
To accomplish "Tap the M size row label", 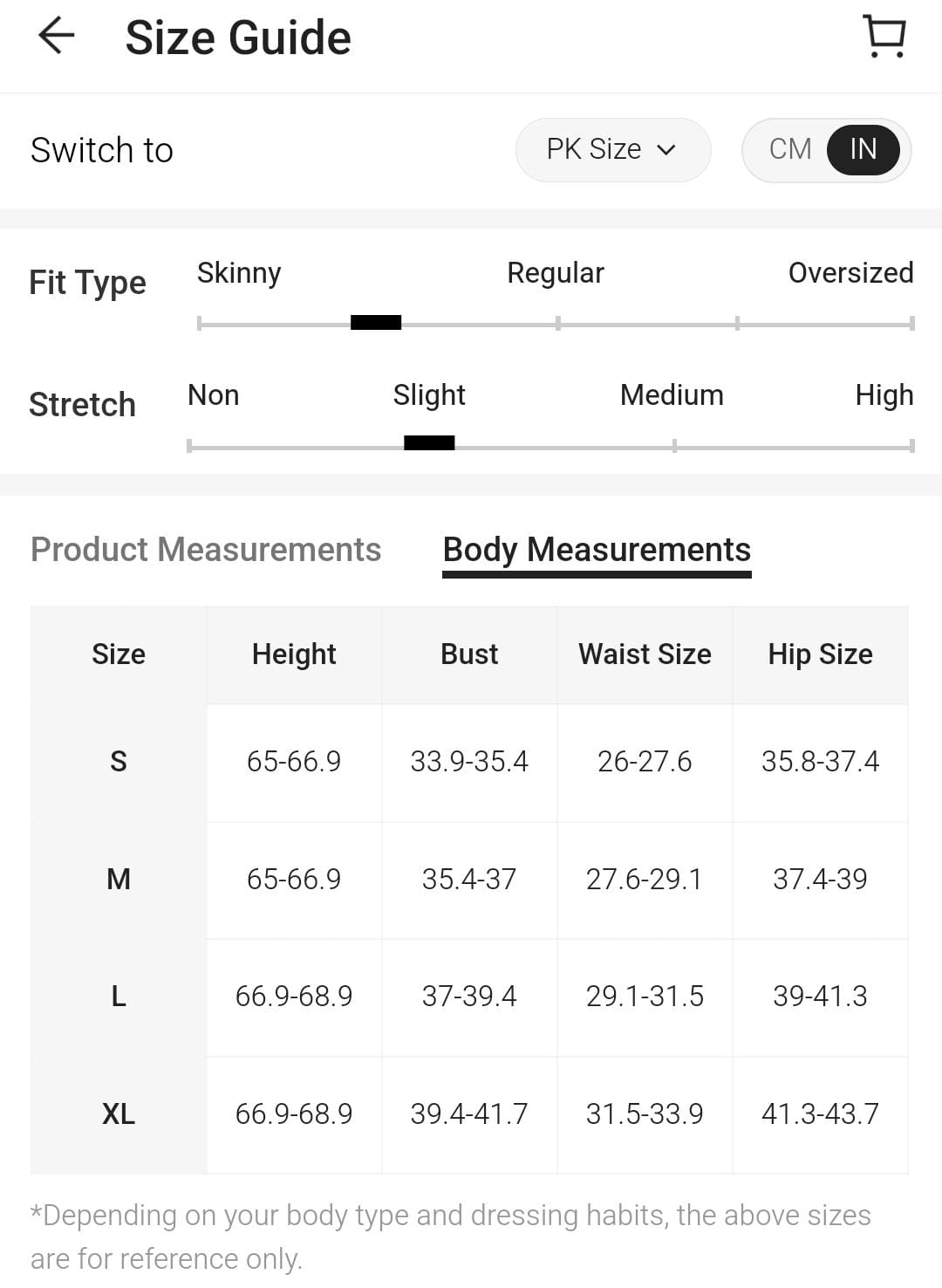I will [119, 879].
